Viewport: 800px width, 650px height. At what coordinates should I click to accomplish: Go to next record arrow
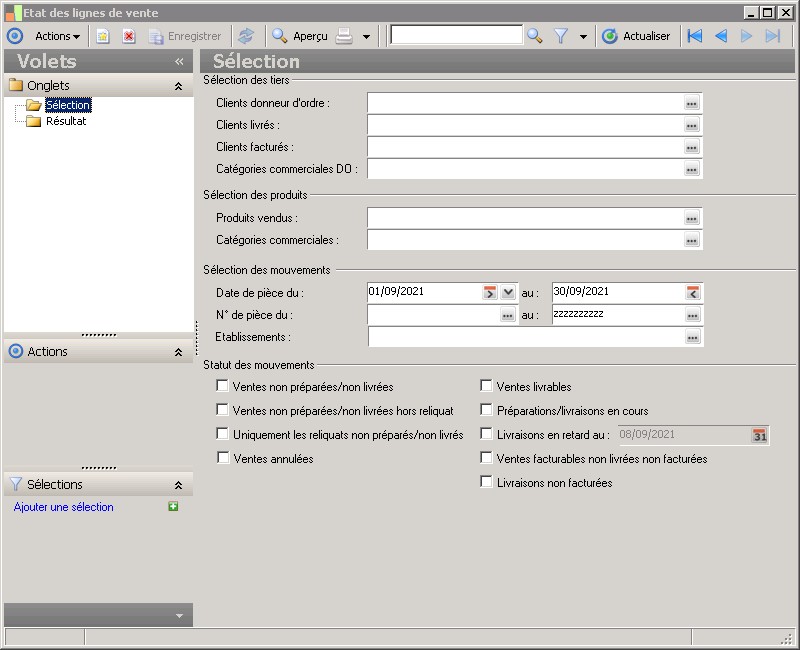(746, 36)
